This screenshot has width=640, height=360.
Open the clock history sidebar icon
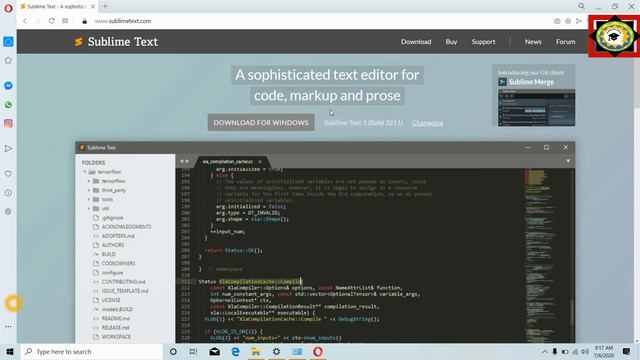click(8, 193)
